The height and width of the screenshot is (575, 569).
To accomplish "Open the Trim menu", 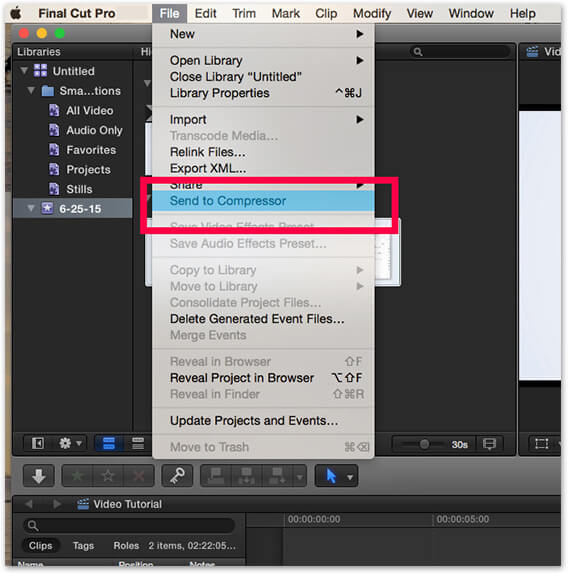I will 244,14.
